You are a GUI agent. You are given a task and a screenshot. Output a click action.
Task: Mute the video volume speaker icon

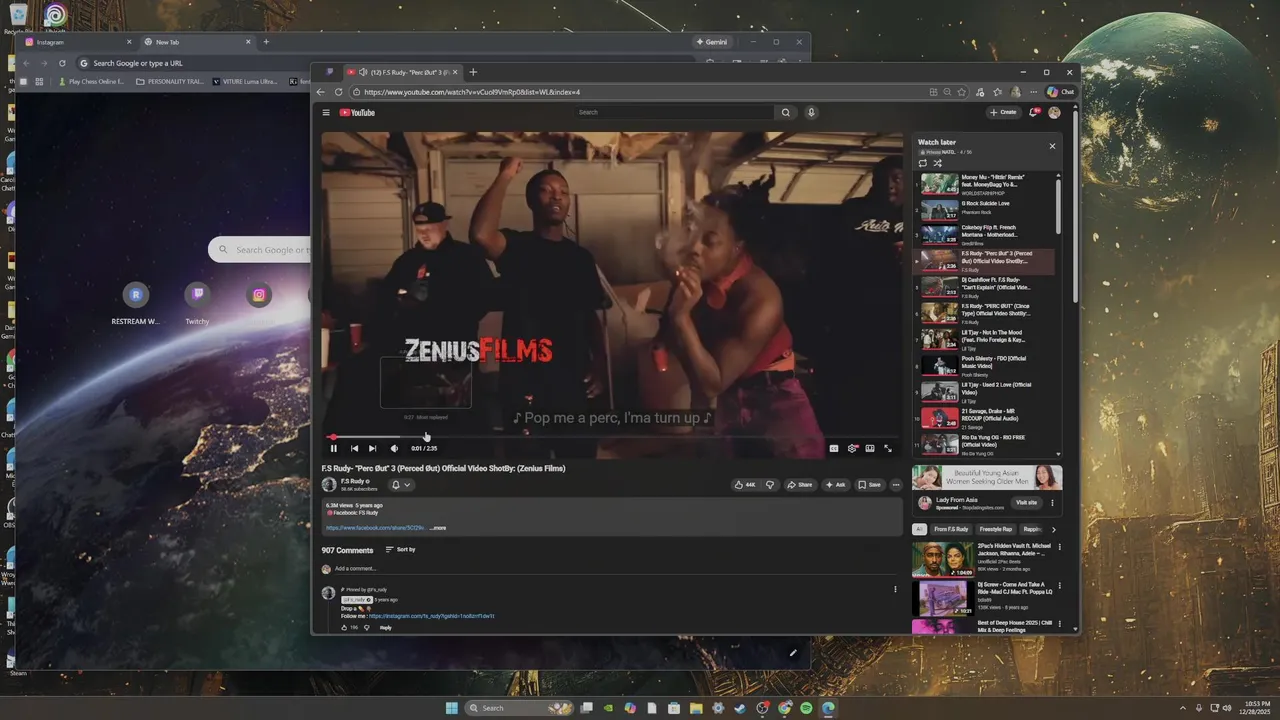(x=394, y=448)
